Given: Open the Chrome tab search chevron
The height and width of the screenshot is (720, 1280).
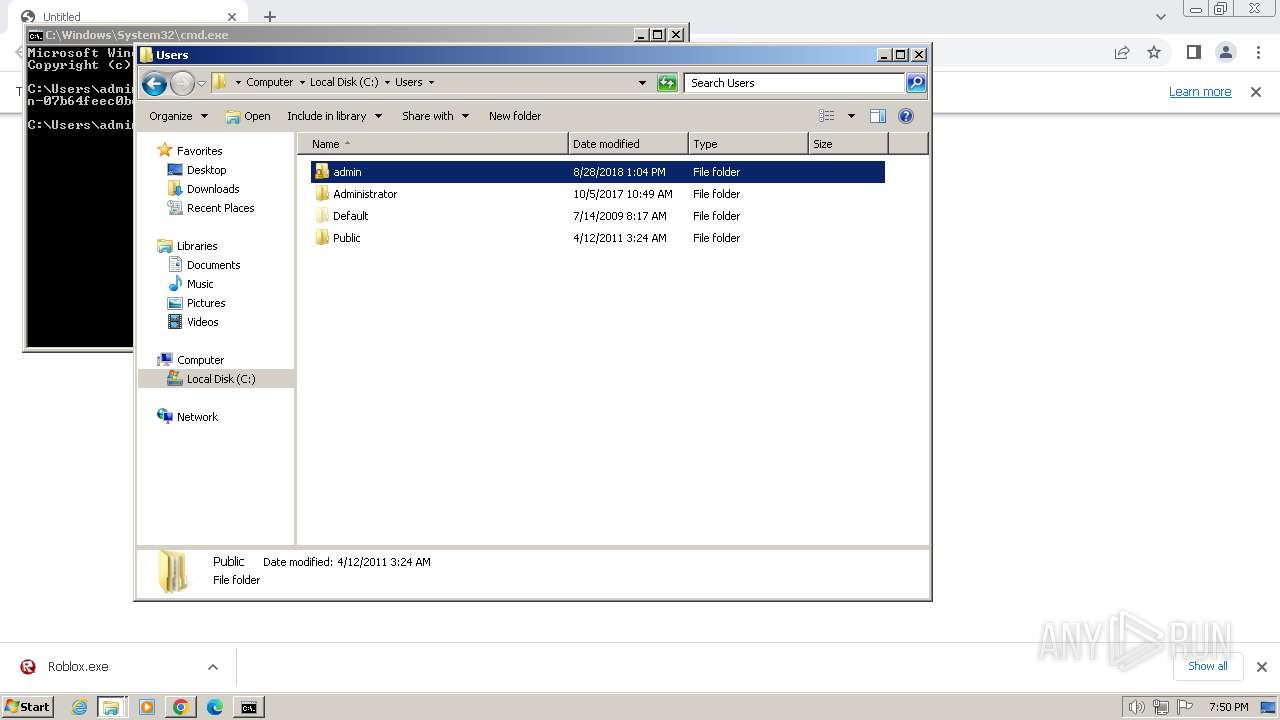Looking at the screenshot, I should pyautogui.click(x=1161, y=16).
